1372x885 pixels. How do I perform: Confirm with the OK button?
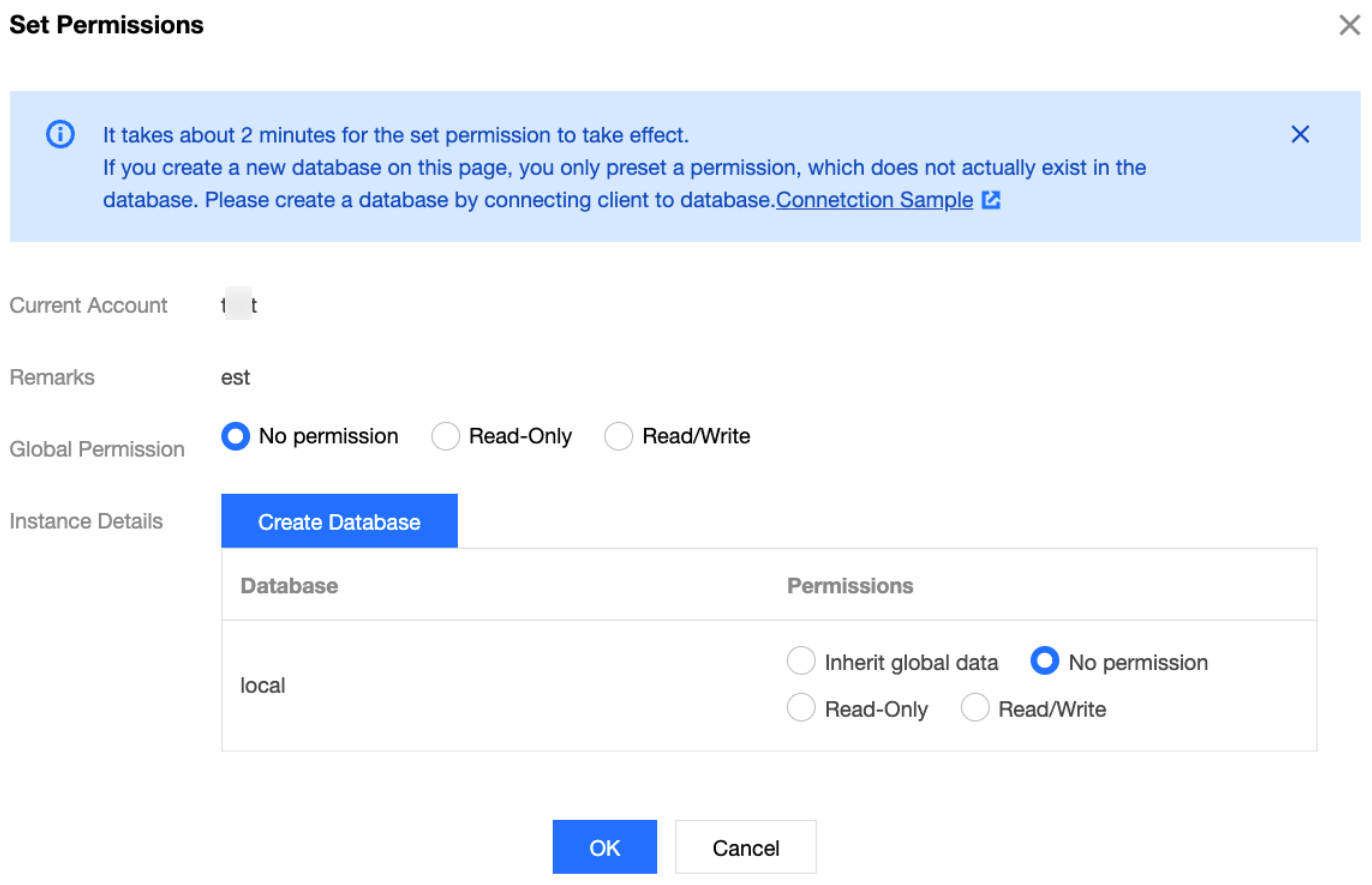(x=604, y=848)
